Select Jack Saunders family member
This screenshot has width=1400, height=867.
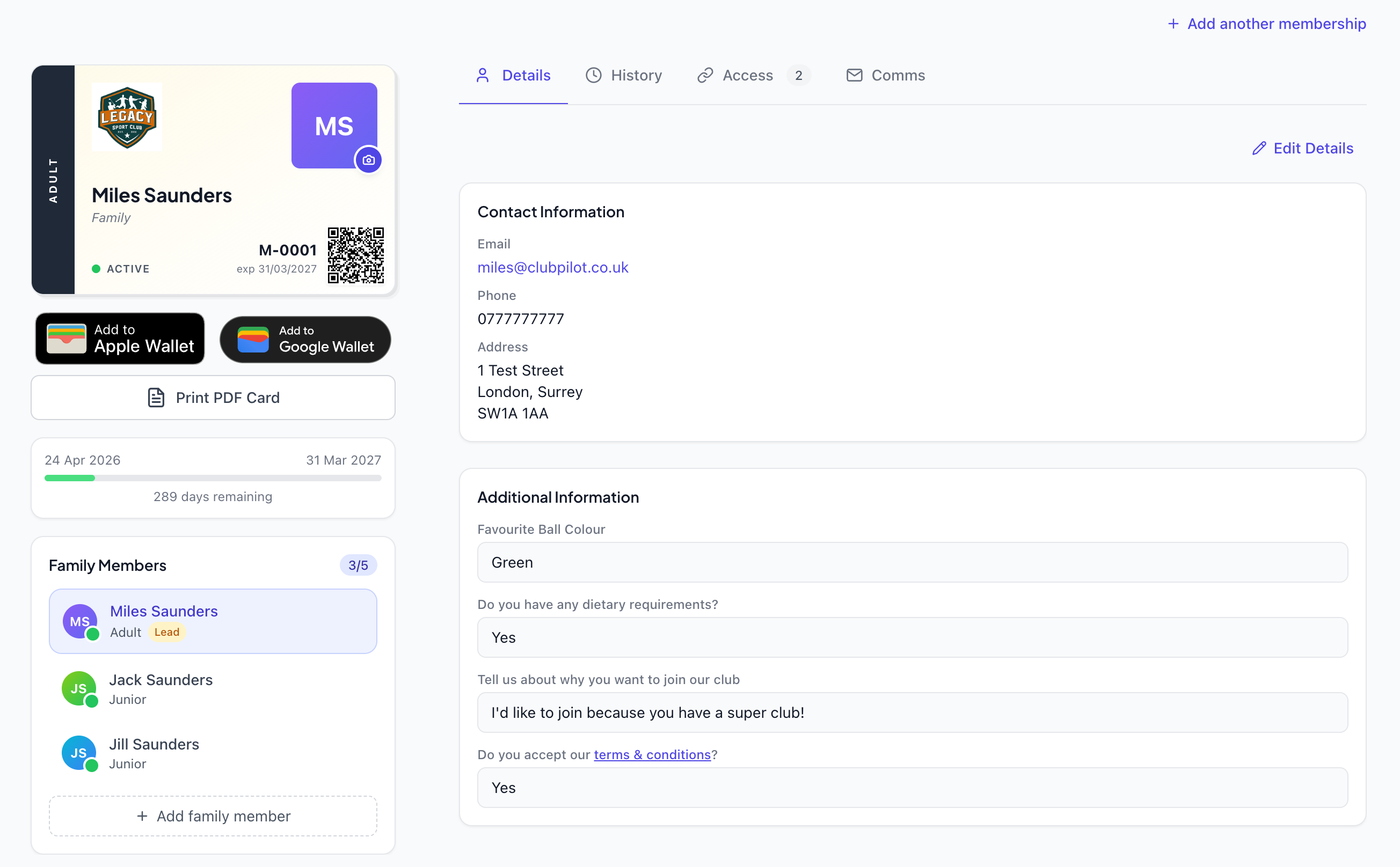point(213,689)
